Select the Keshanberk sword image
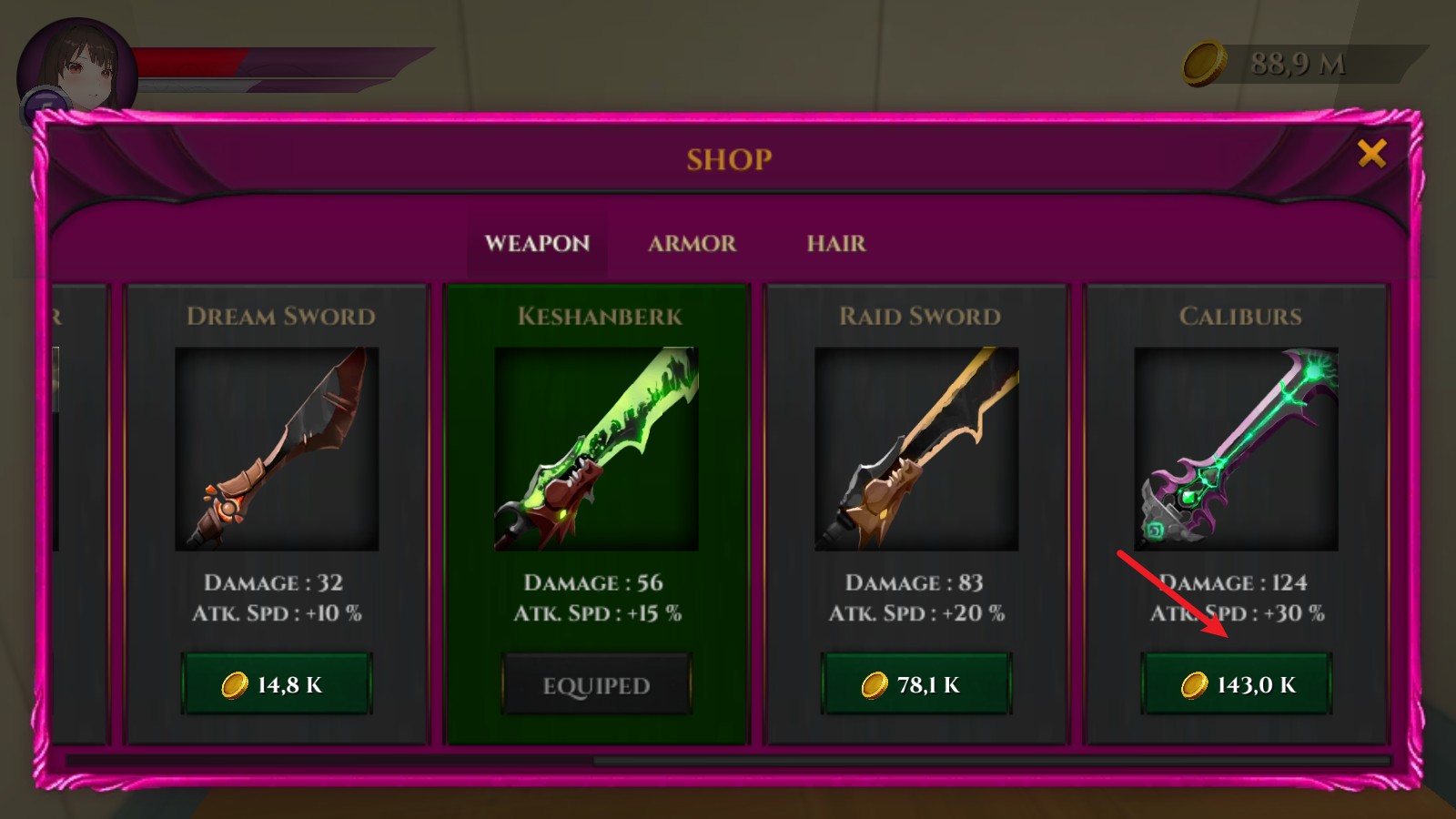The image size is (1456, 819). tap(596, 449)
